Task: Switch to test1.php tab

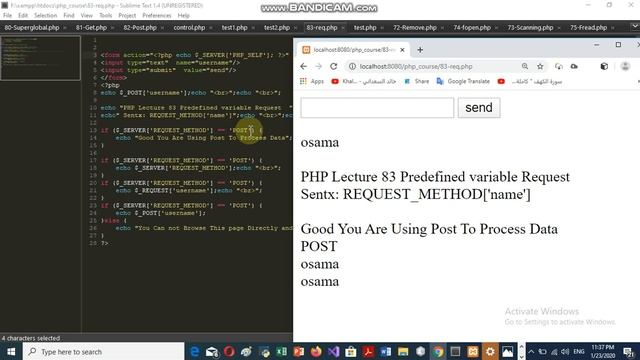Action: (x=234, y=28)
